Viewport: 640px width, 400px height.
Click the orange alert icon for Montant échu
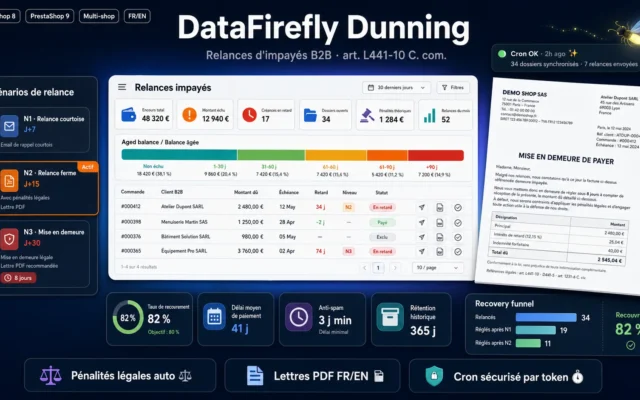(x=189, y=115)
